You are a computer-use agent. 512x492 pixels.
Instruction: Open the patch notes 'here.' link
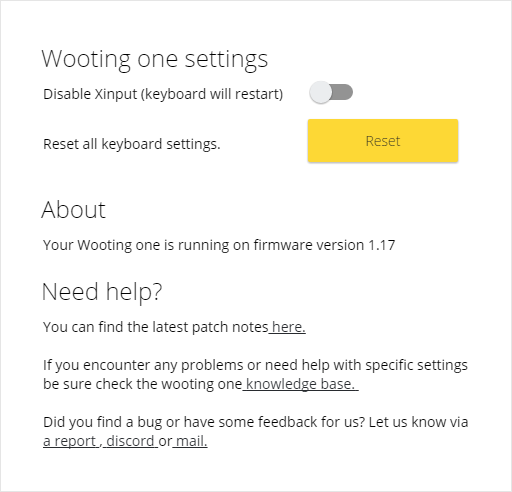coord(287,327)
